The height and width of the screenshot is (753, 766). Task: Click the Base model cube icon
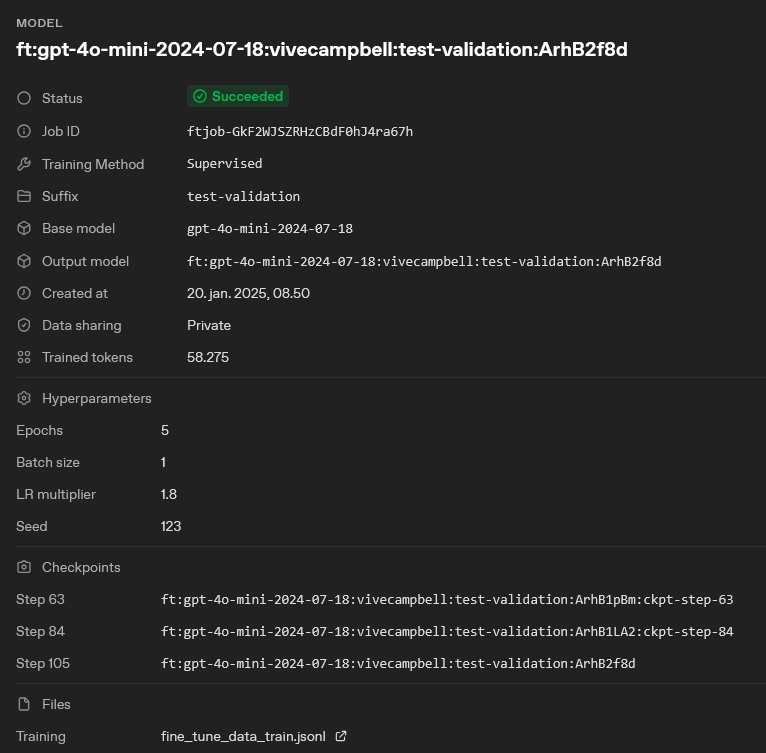coord(24,228)
